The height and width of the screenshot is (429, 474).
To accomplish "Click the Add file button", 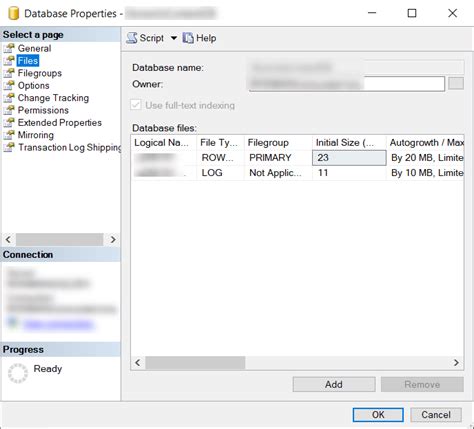I will point(334,384).
